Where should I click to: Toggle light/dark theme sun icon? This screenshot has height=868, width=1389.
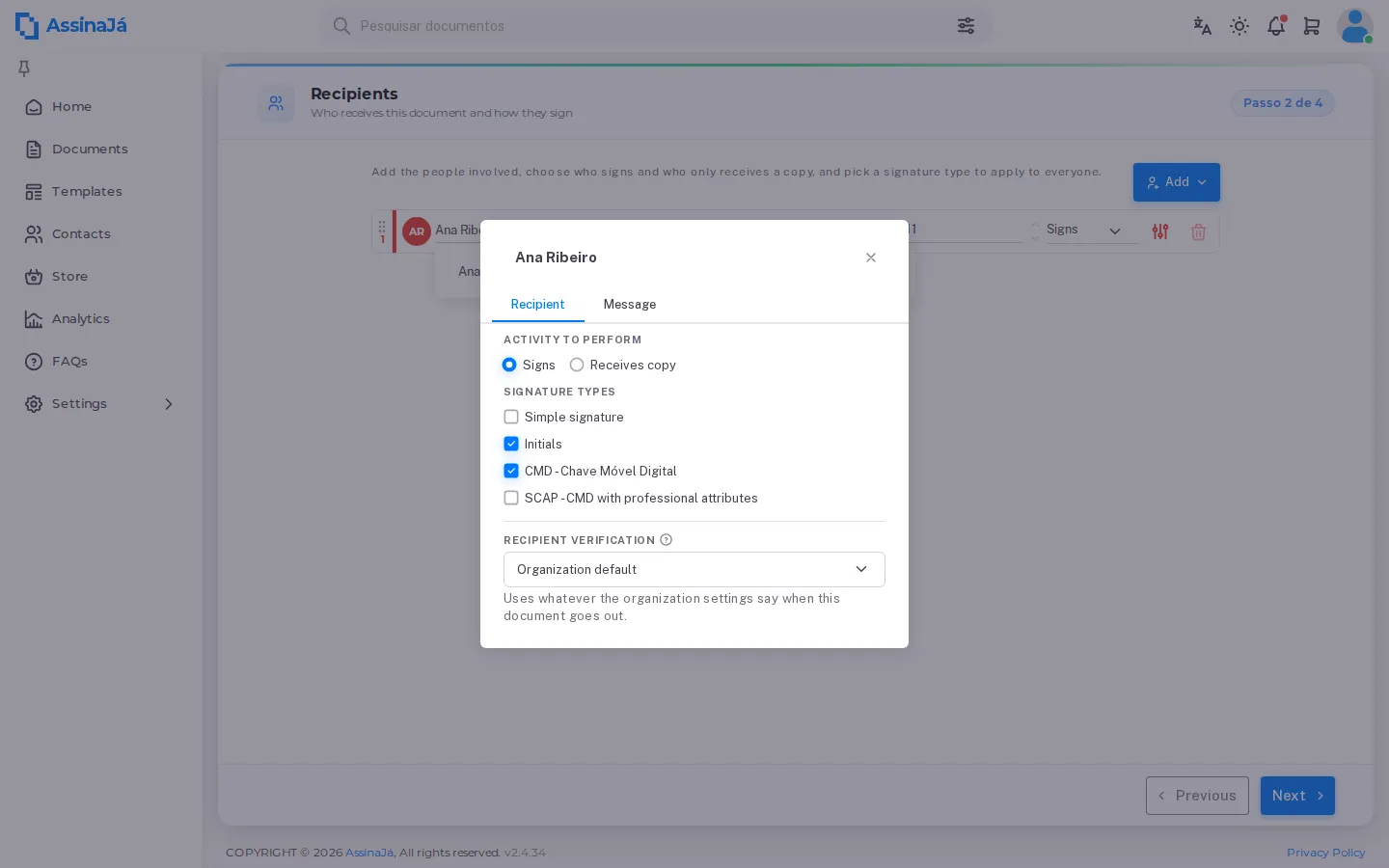[x=1239, y=26]
